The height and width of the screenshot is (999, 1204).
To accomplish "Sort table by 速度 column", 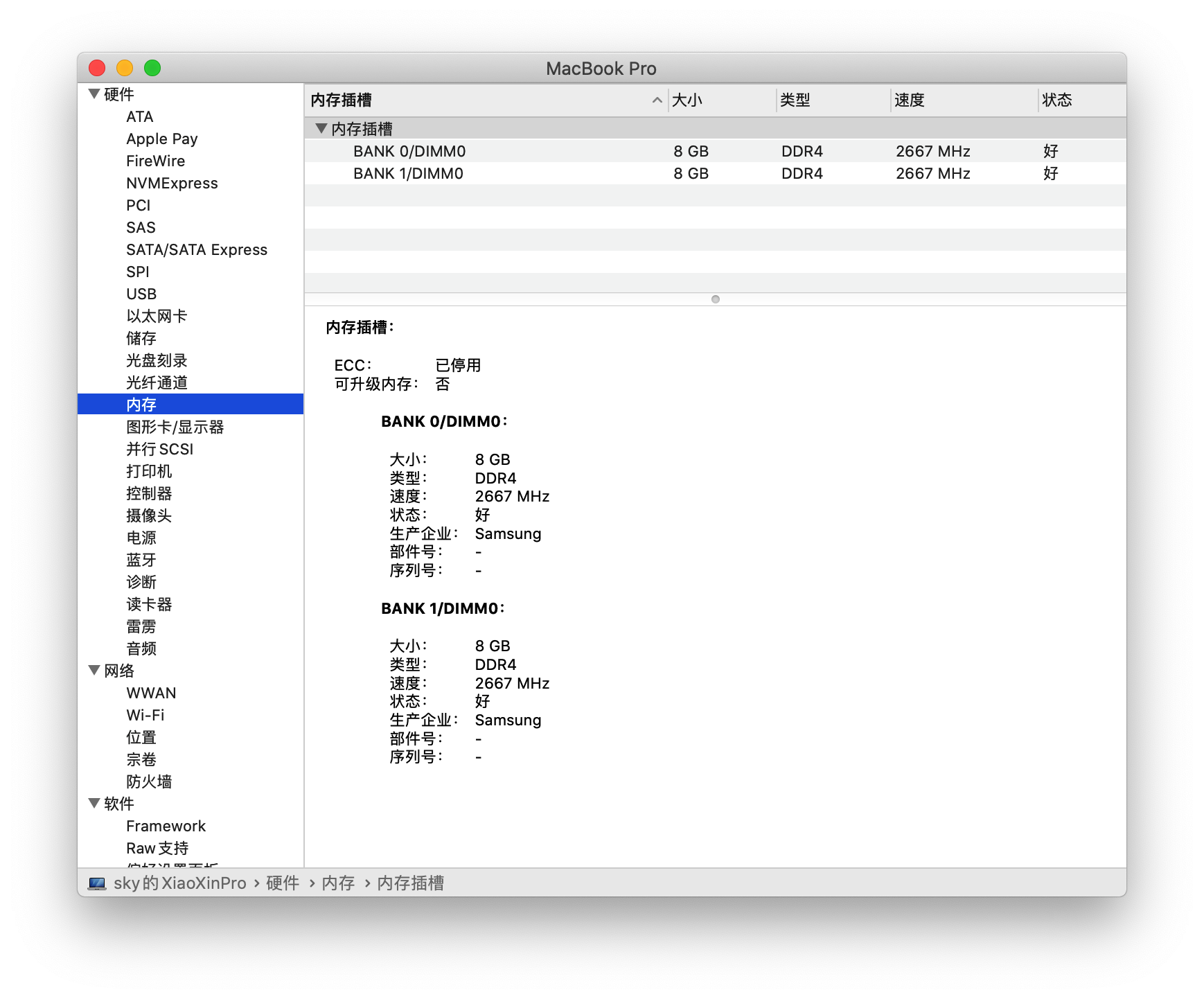I will (x=964, y=100).
